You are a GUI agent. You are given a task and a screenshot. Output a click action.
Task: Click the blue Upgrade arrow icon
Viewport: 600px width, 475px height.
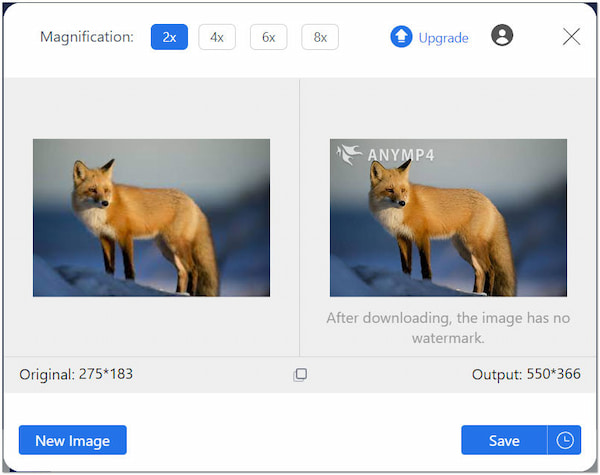(x=401, y=37)
